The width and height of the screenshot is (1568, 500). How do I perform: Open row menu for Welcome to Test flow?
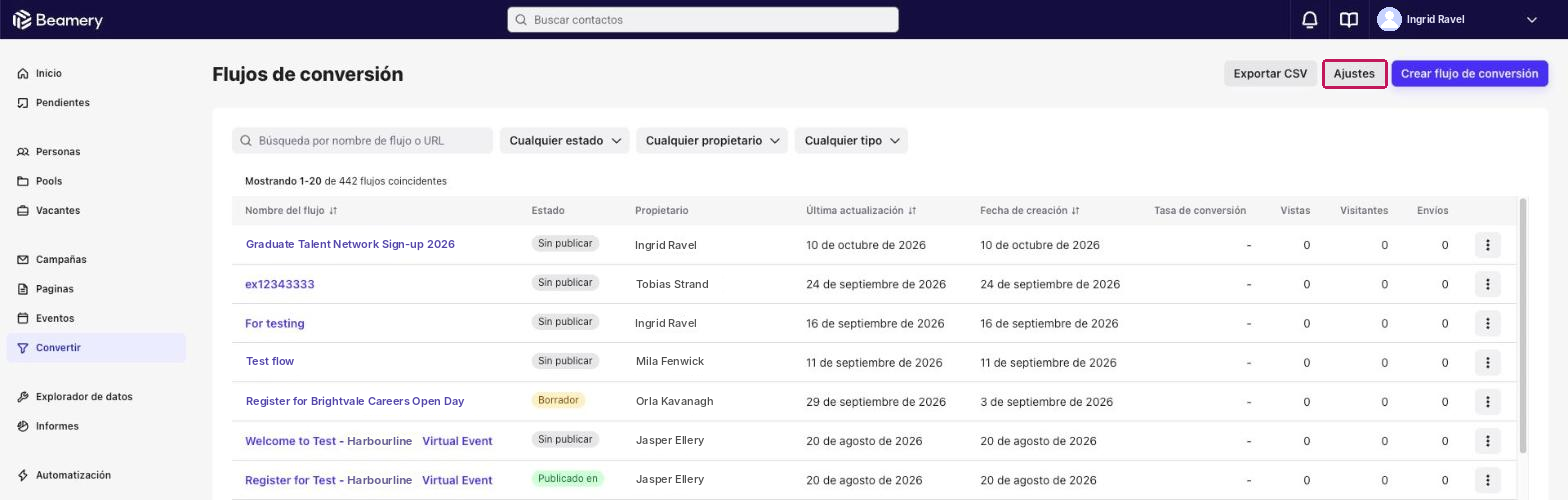tap(1488, 441)
